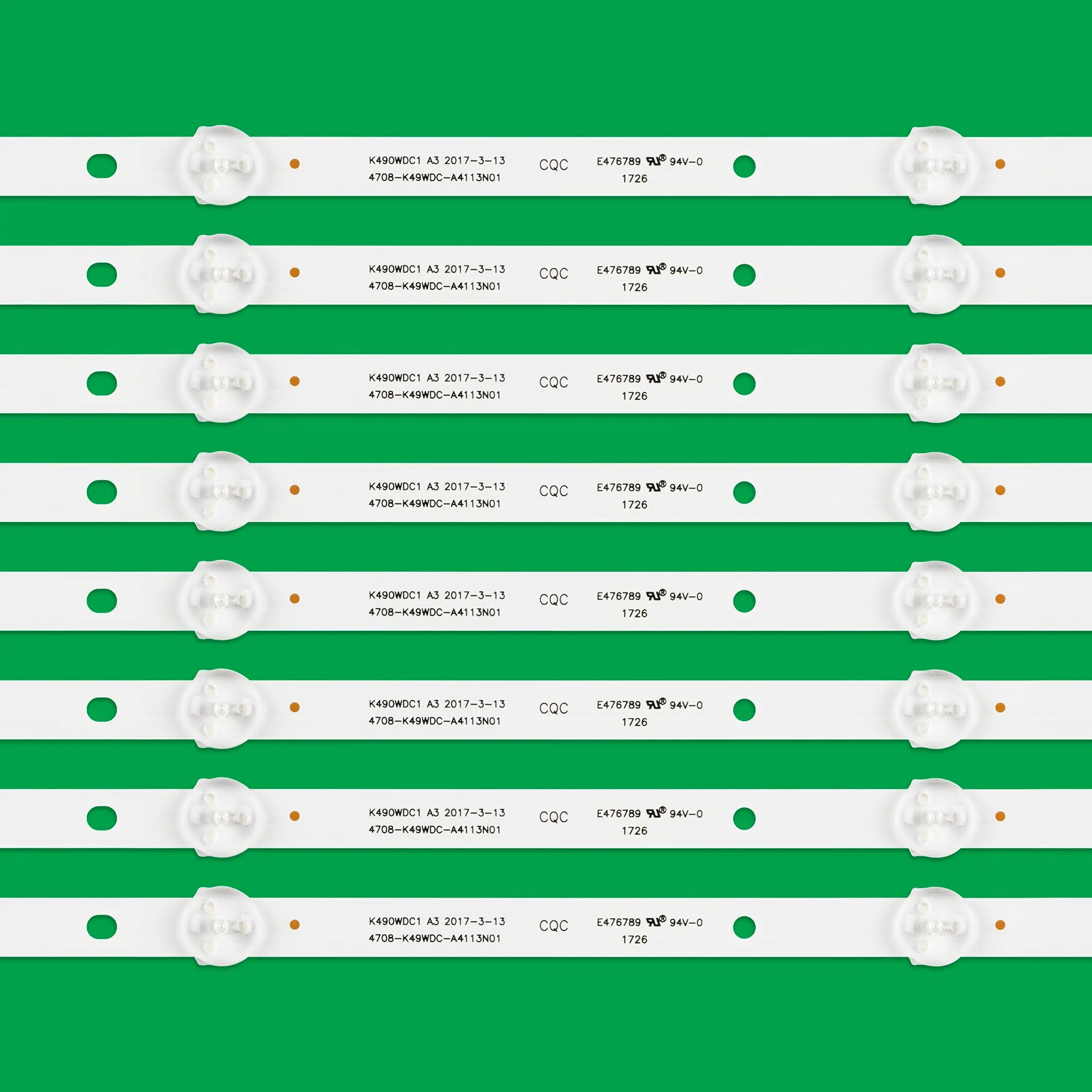
Task: Click 2017-3-13 date on the second strip
Action: coord(474,270)
